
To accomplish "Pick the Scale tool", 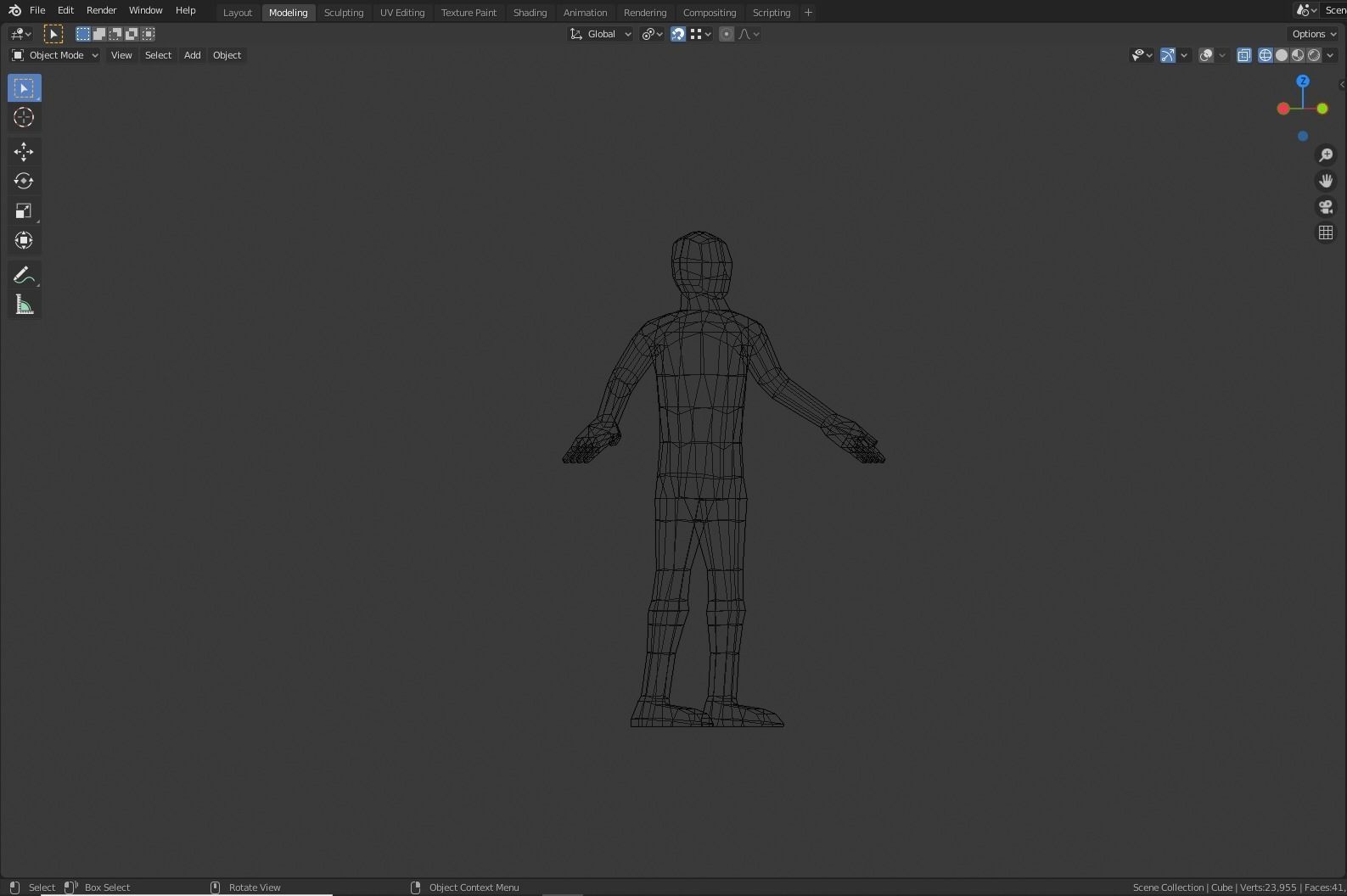I will click(24, 211).
